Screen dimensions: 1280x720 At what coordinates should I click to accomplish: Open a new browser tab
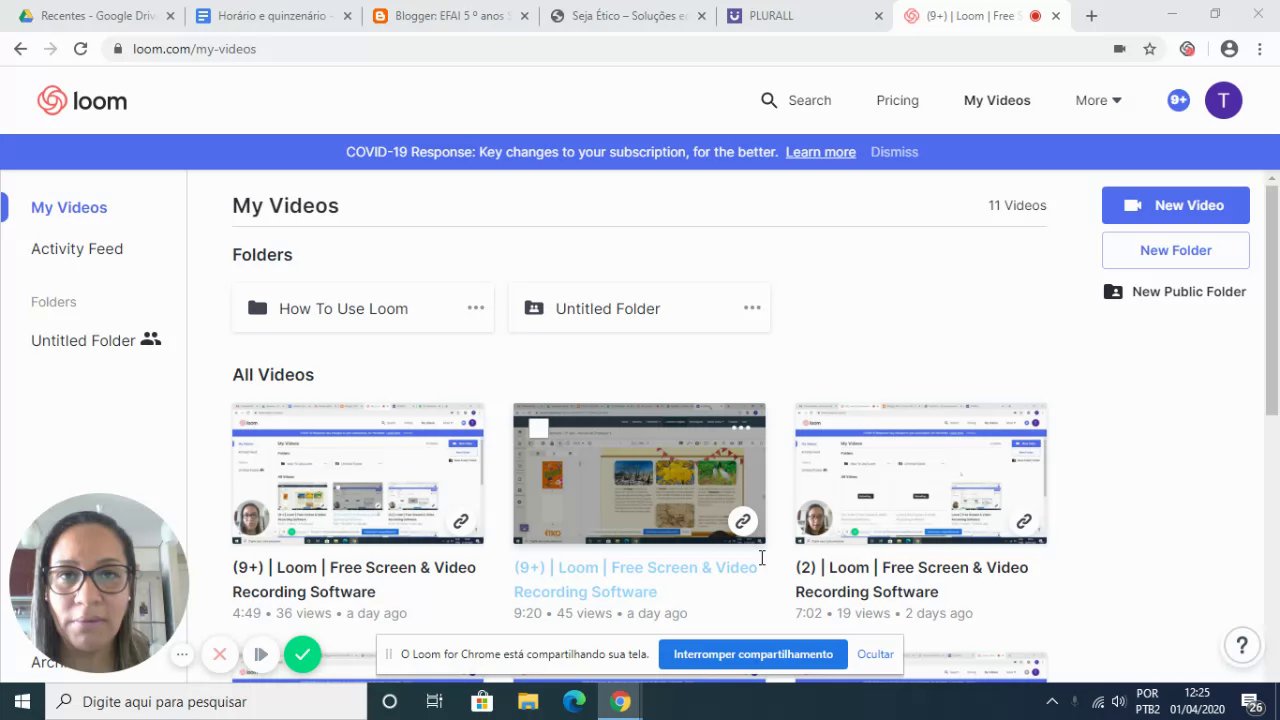pos(1091,16)
